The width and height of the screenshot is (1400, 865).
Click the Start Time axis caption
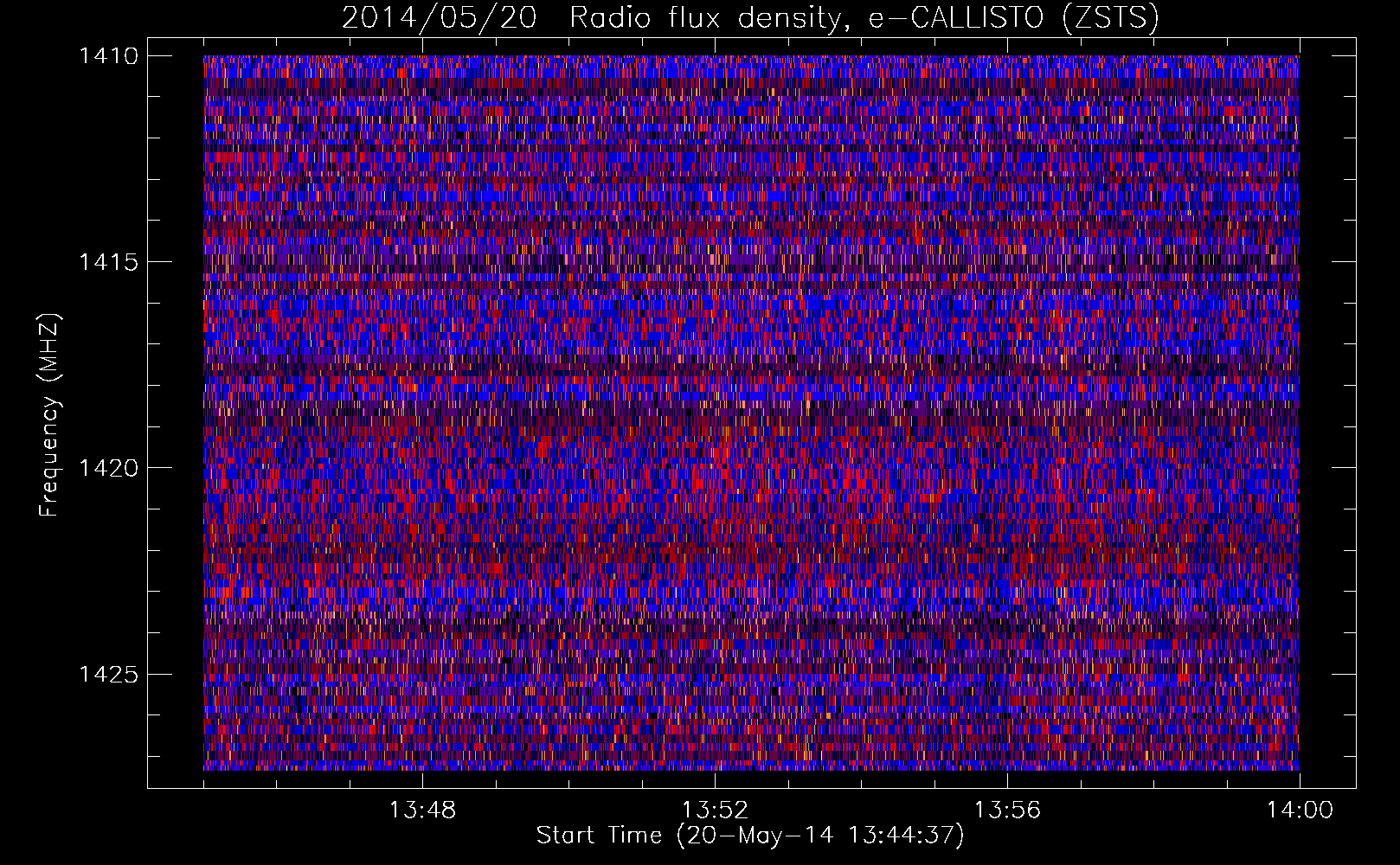[x=750, y=836]
